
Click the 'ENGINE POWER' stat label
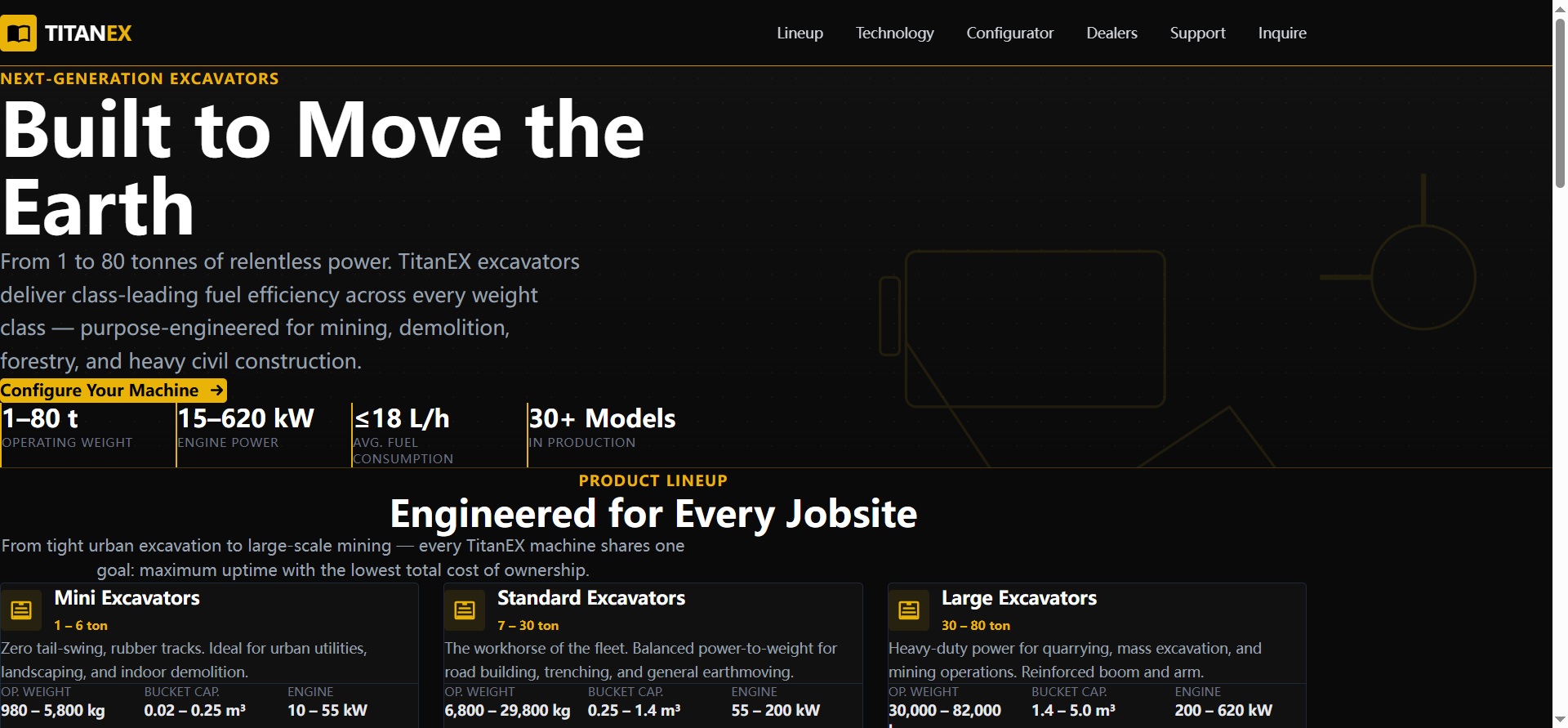(228, 442)
